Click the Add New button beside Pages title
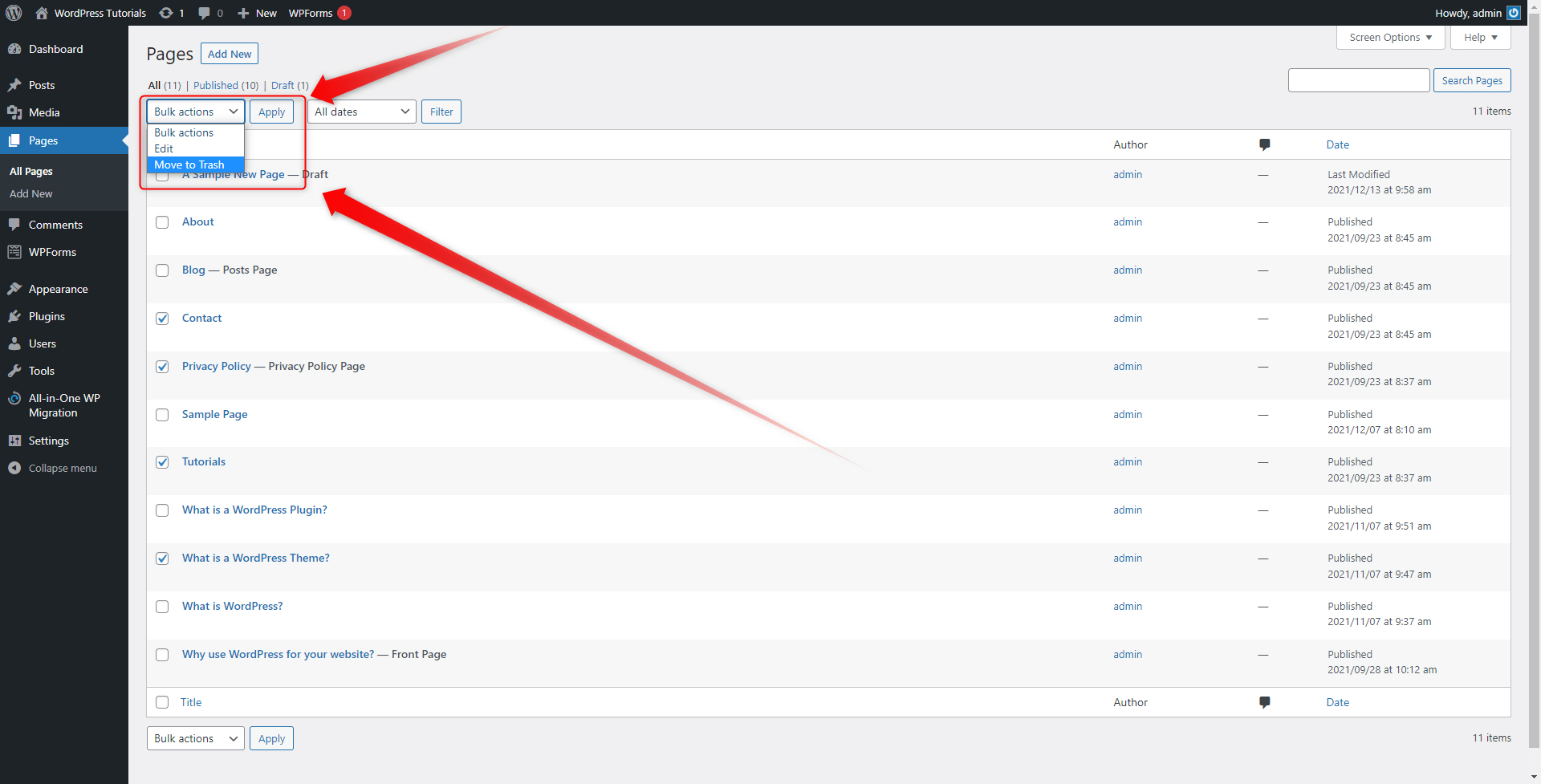Image resolution: width=1541 pixels, height=784 pixels. [230, 54]
